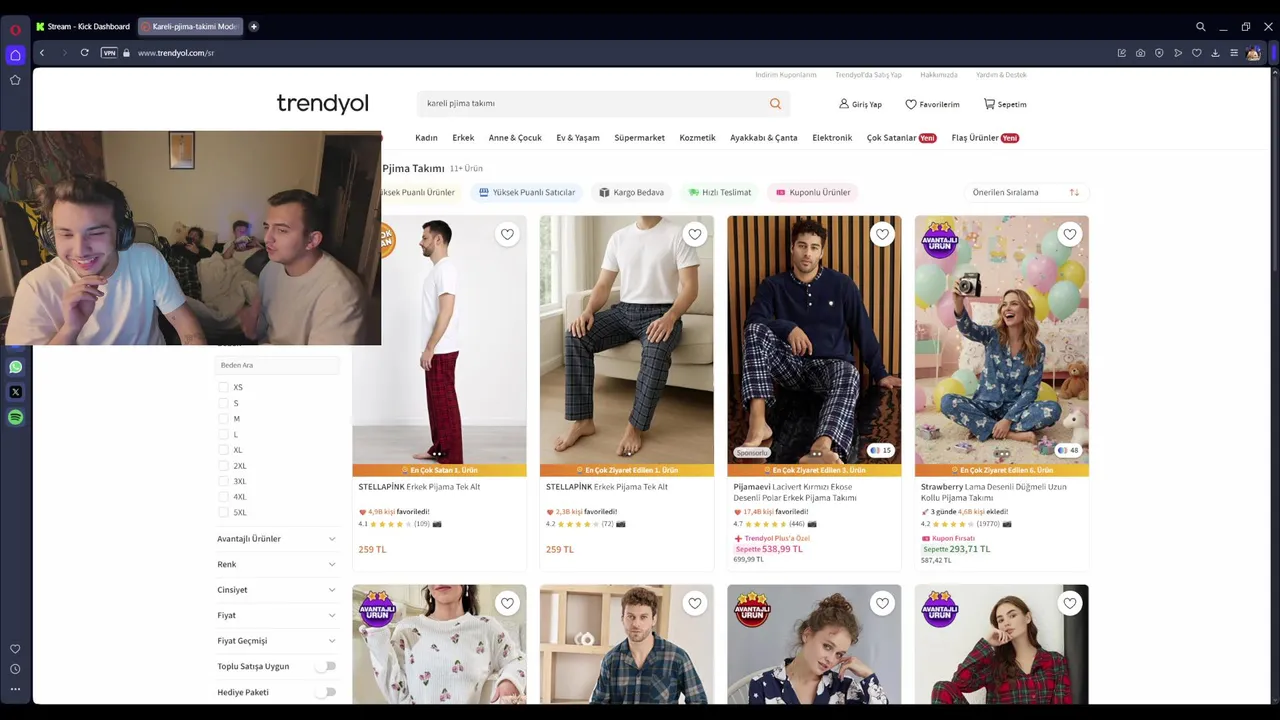The width and height of the screenshot is (1280, 720).
Task: Click color variants badge showing 48
Action: point(1068,450)
